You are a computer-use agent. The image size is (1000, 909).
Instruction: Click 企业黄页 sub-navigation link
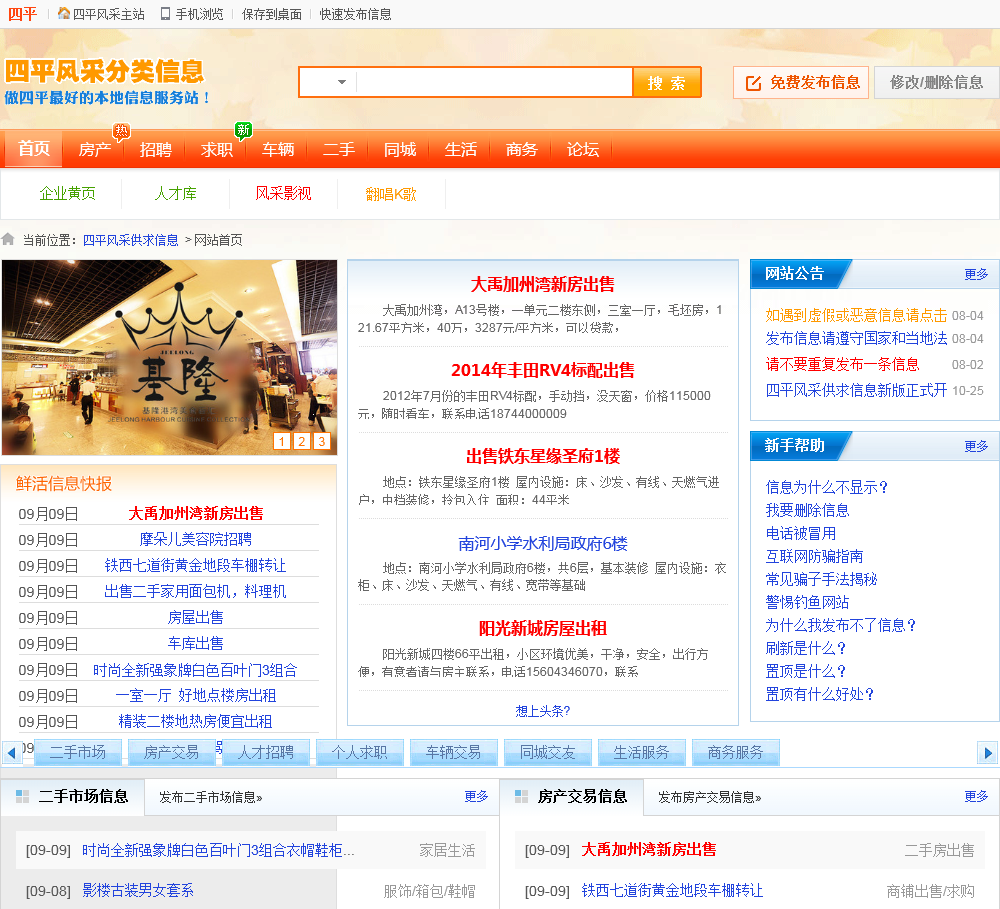point(68,193)
